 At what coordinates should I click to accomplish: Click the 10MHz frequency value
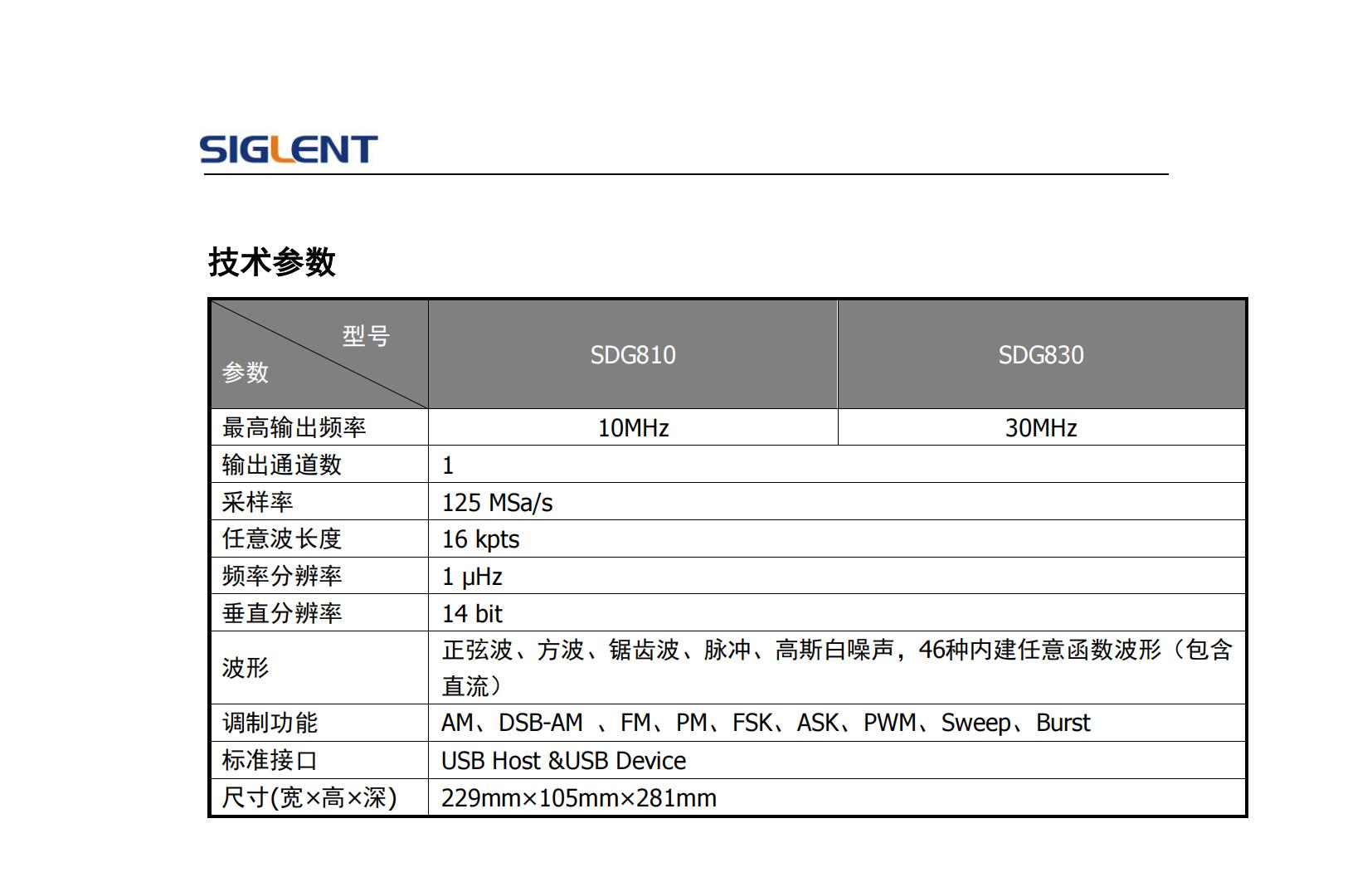pos(633,428)
